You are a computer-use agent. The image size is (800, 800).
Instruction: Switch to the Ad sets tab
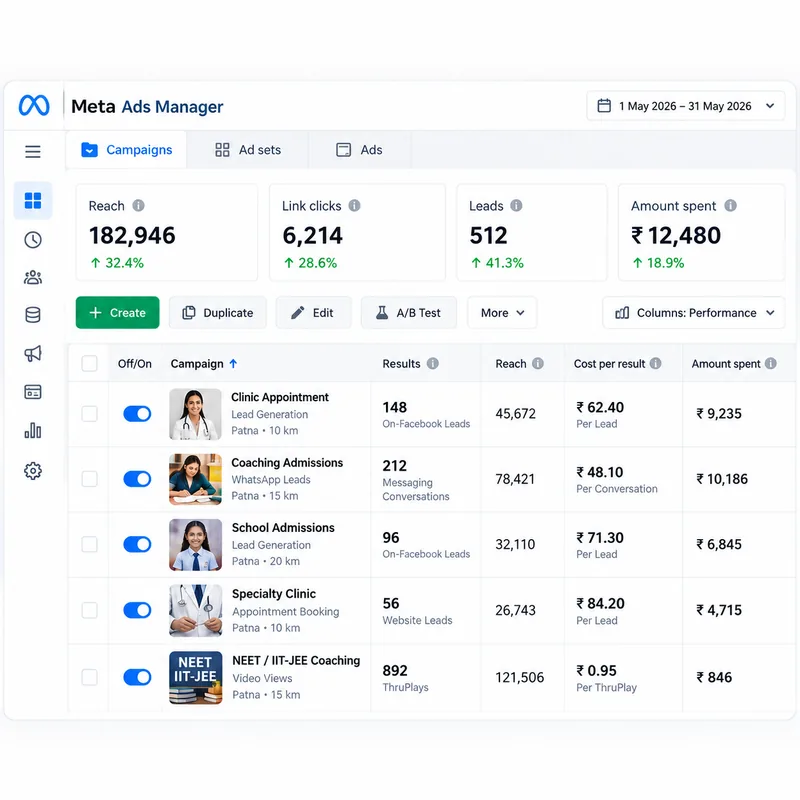(248, 149)
